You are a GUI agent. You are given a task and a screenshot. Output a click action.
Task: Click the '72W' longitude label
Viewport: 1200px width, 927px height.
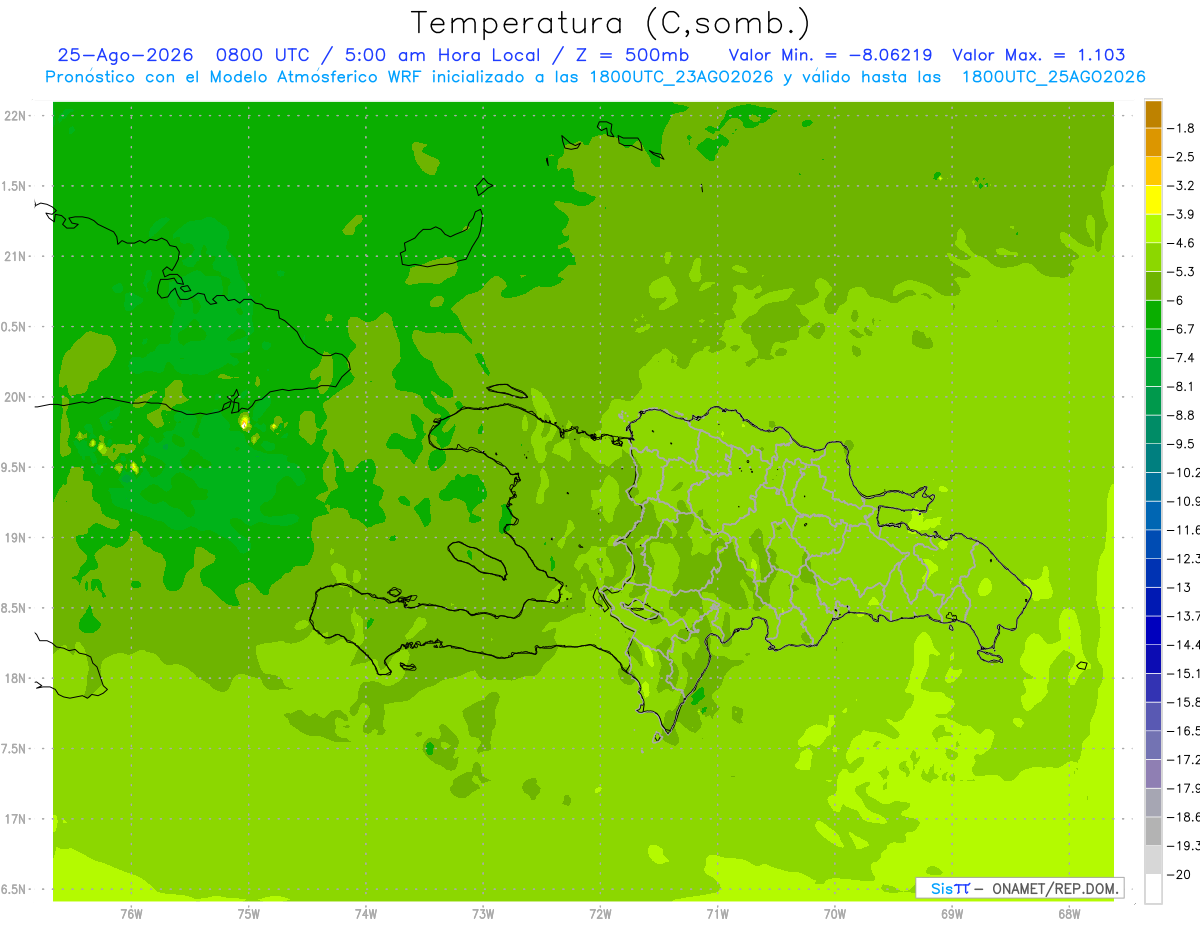(600, 913)
